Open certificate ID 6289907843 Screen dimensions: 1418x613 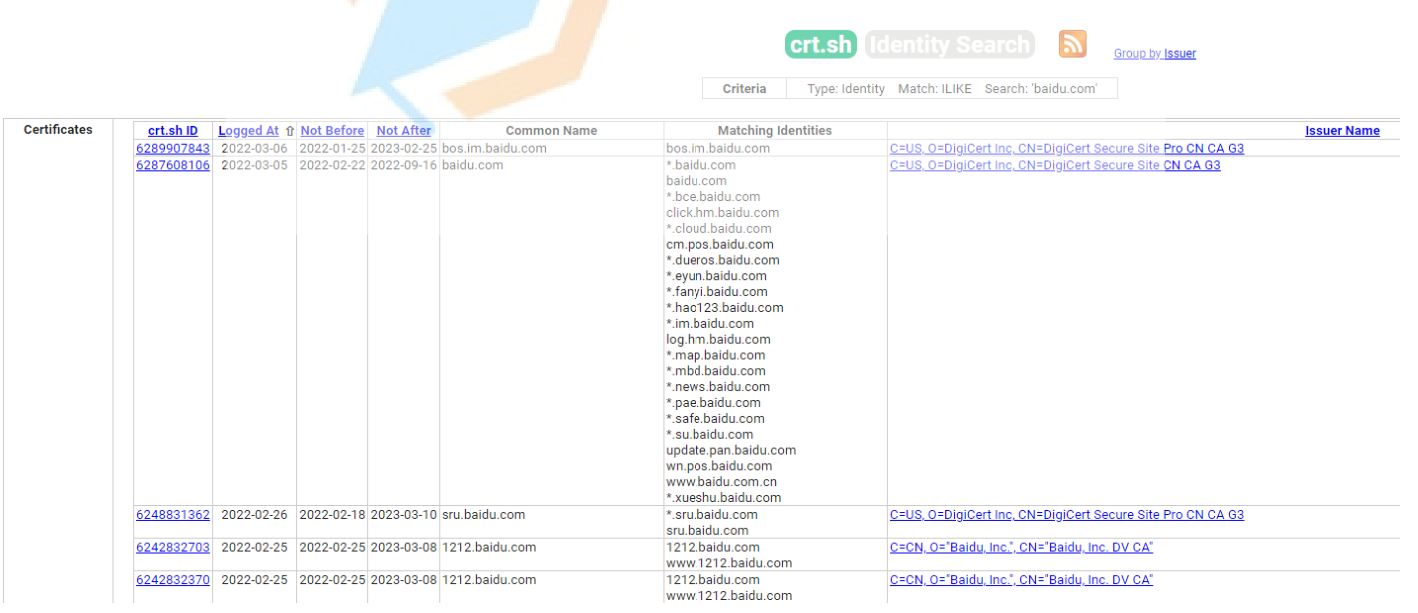pos(173,148)
